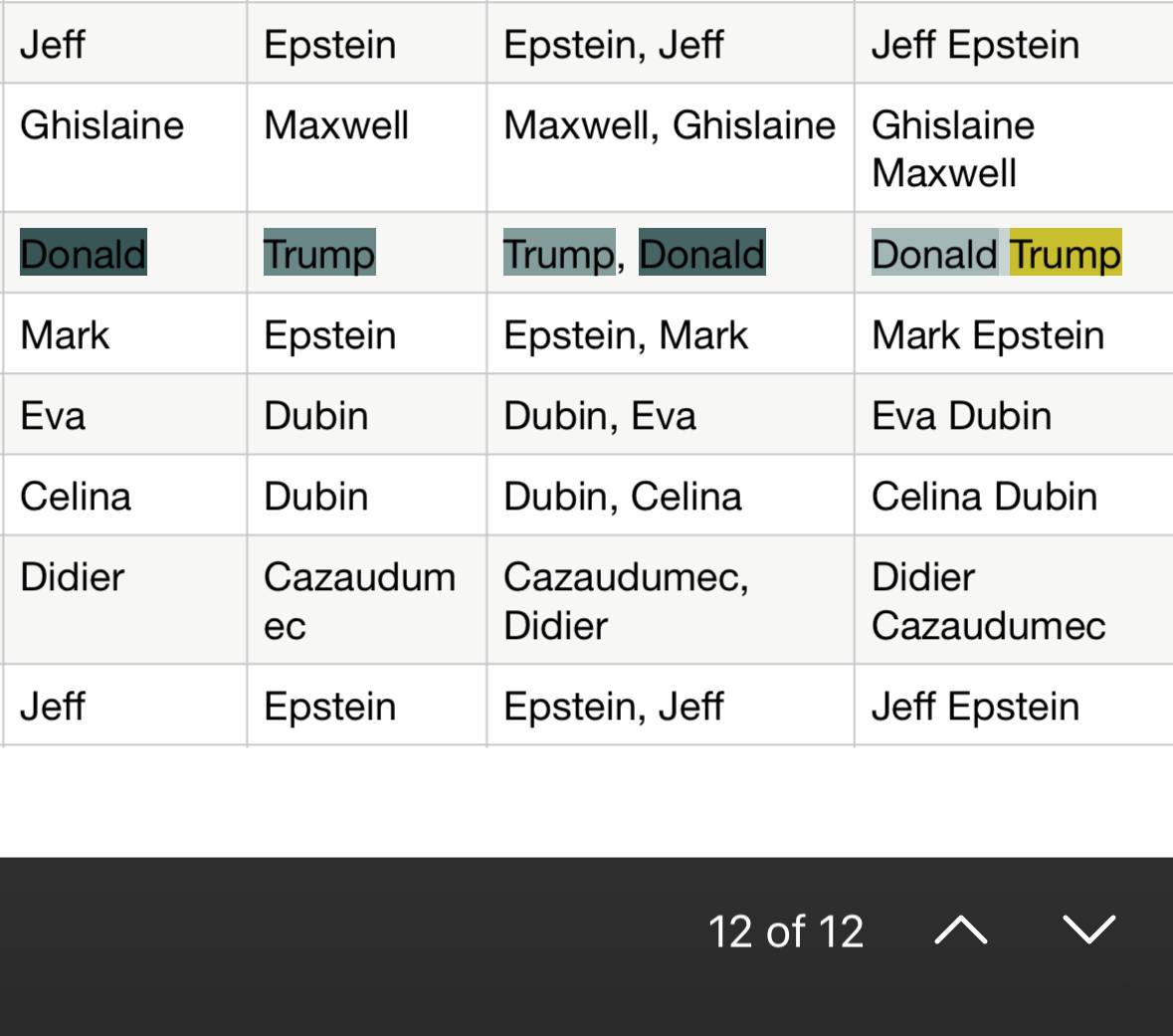Click the "Dubin, Celina" cell
Image resolution: width=1173 pixels, height=1036 pixels.
623,497
